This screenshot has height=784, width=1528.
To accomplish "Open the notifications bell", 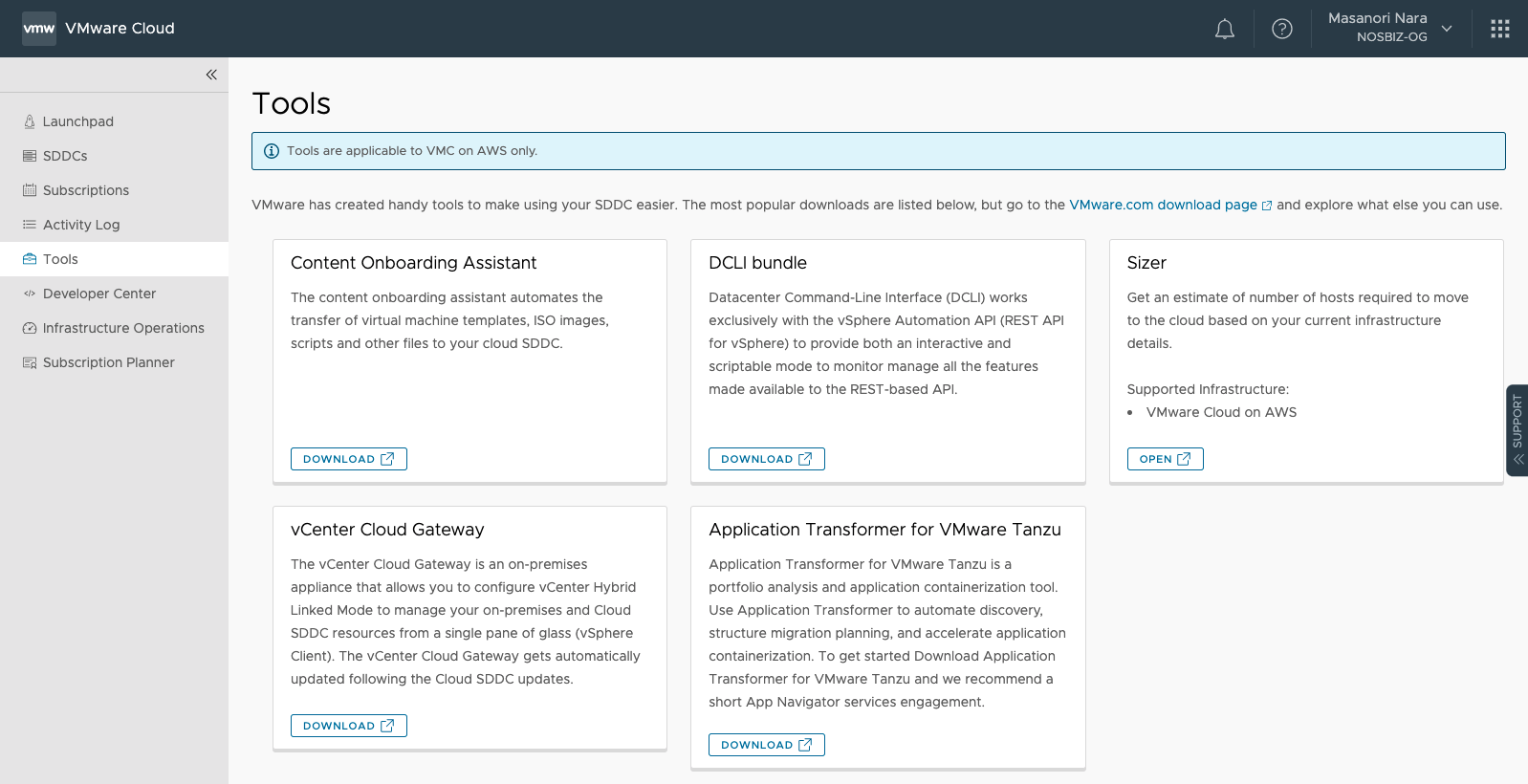I will pyautogui.click(x=1225, y=29).
